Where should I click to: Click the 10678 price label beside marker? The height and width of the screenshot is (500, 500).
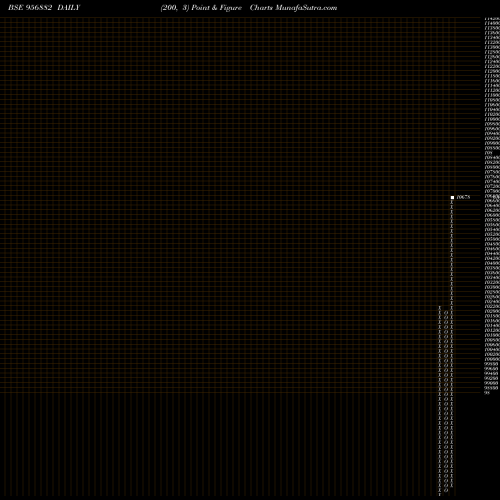463,197
